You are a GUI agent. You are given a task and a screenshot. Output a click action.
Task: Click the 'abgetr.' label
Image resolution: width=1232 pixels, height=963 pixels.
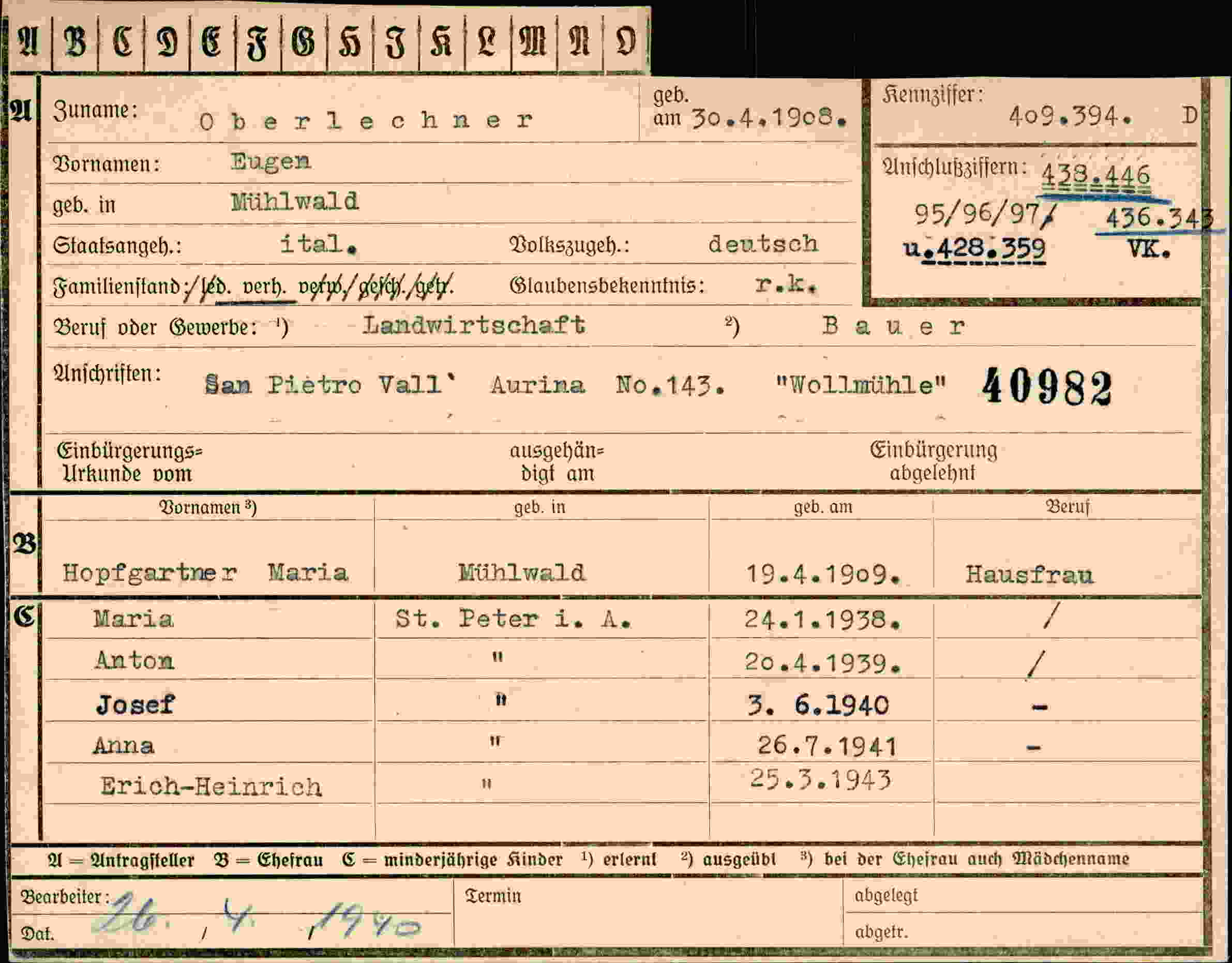[x=881, y=932]
